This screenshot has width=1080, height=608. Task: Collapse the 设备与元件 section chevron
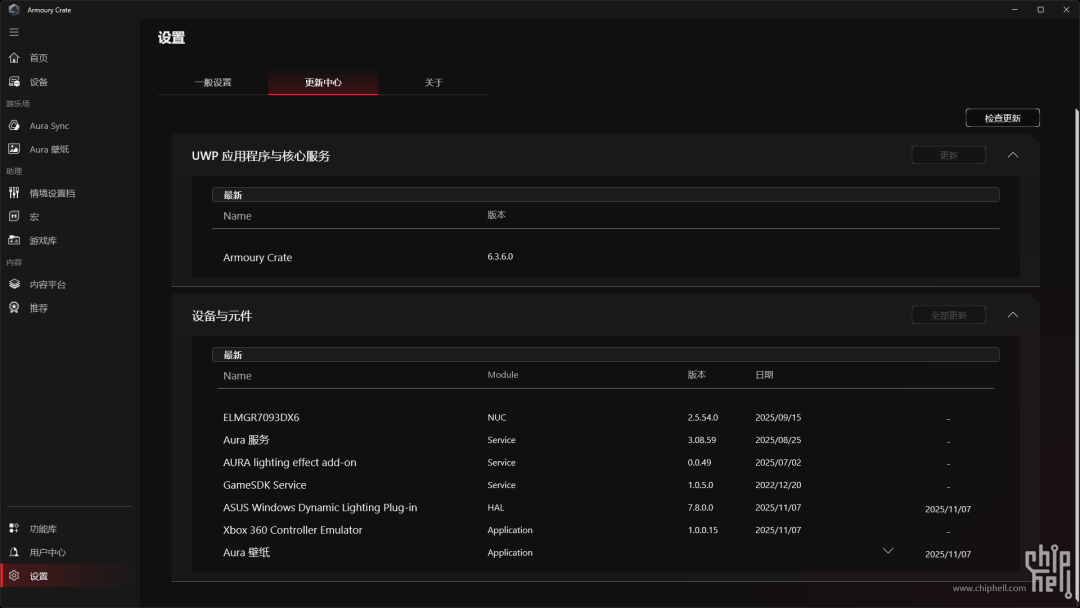pyautogui.click(x=1012, y=315)
